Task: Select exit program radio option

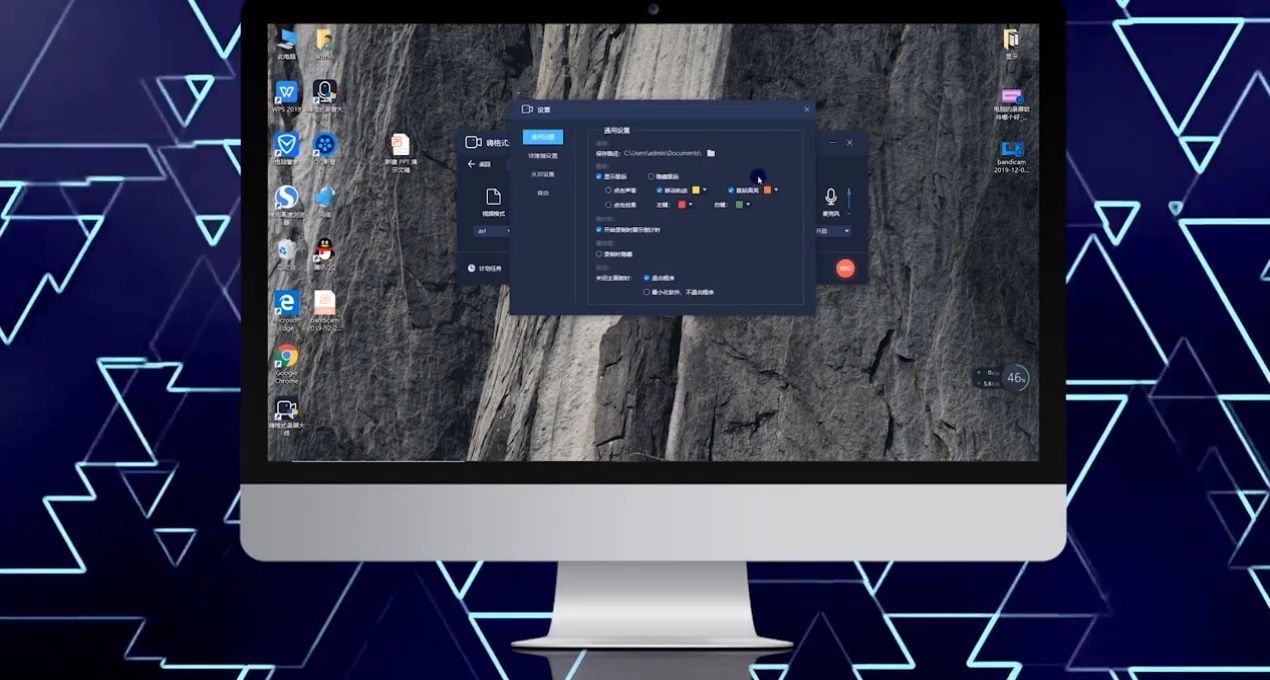Action: [x=647, y=278]
